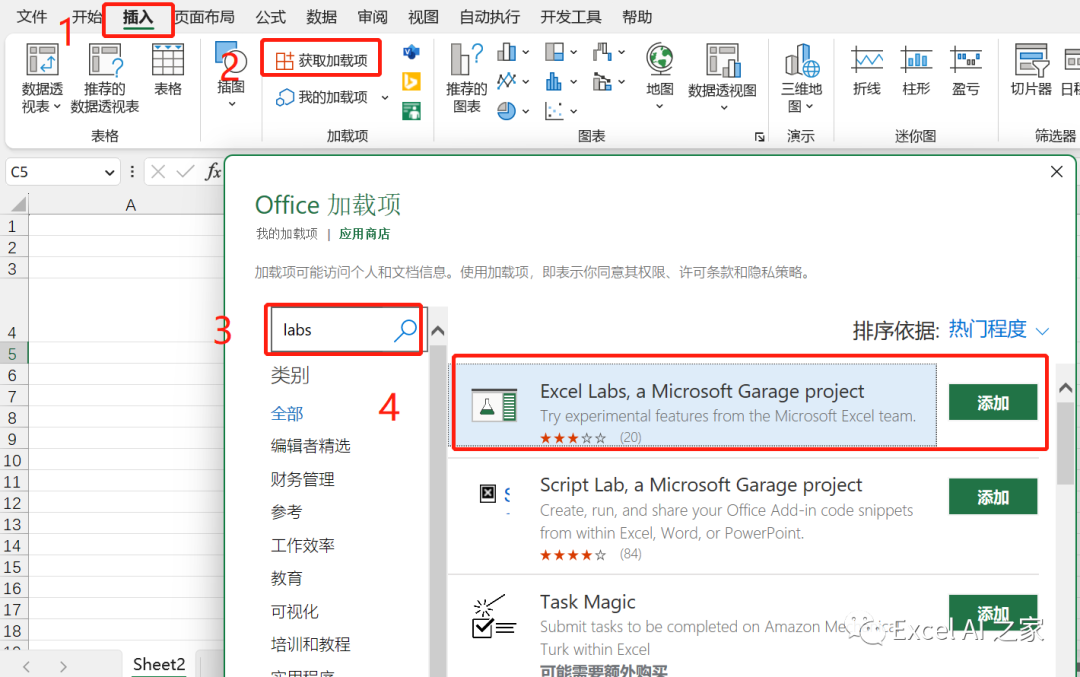Click 获取加载项 Get Add-ins
1080x677 pixels.
321,61
